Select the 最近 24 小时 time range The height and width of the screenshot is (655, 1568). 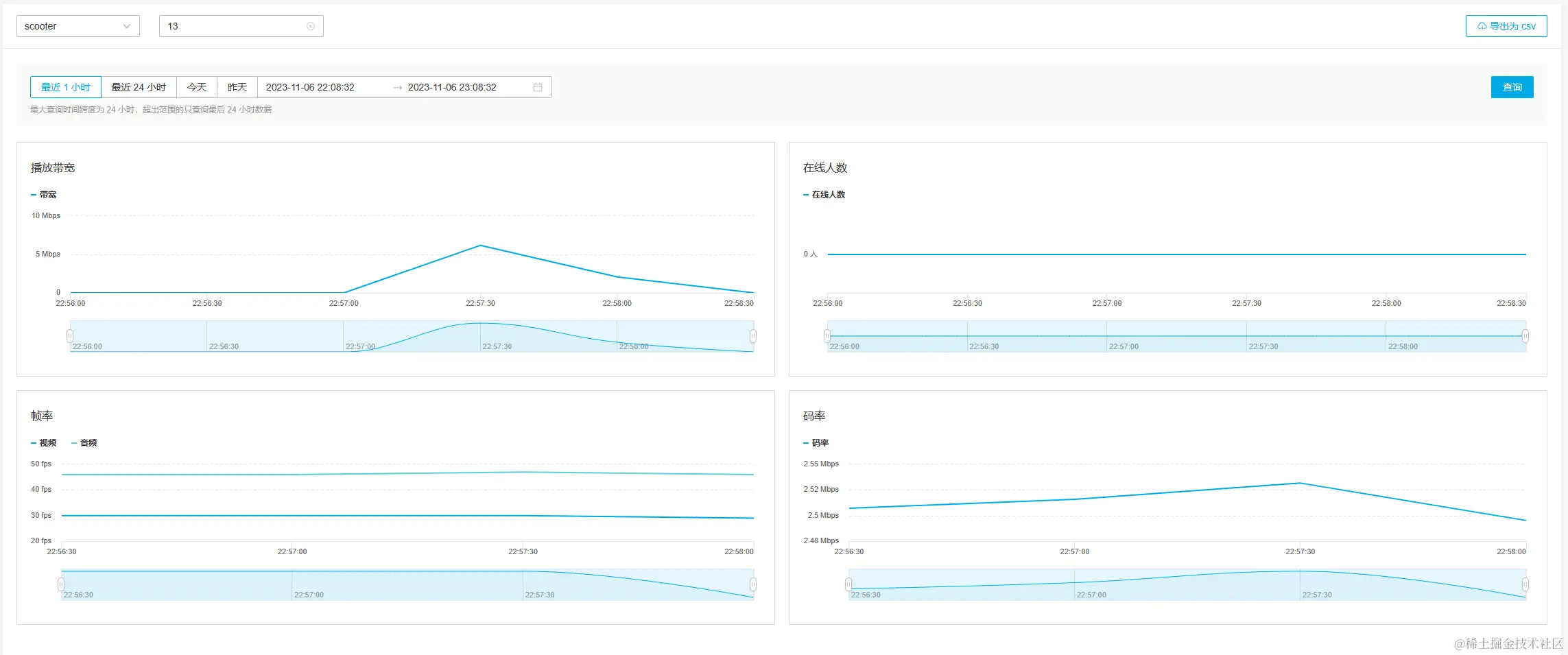[x=139, y=87]
